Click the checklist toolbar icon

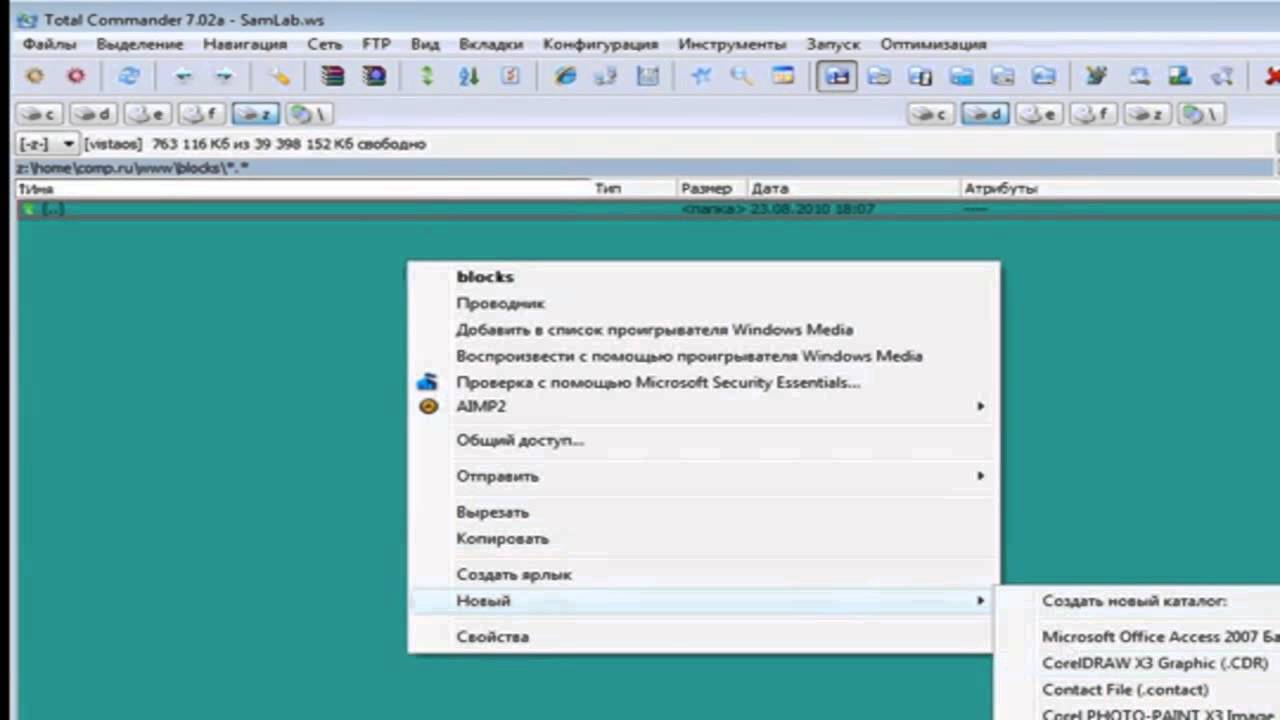510,76
